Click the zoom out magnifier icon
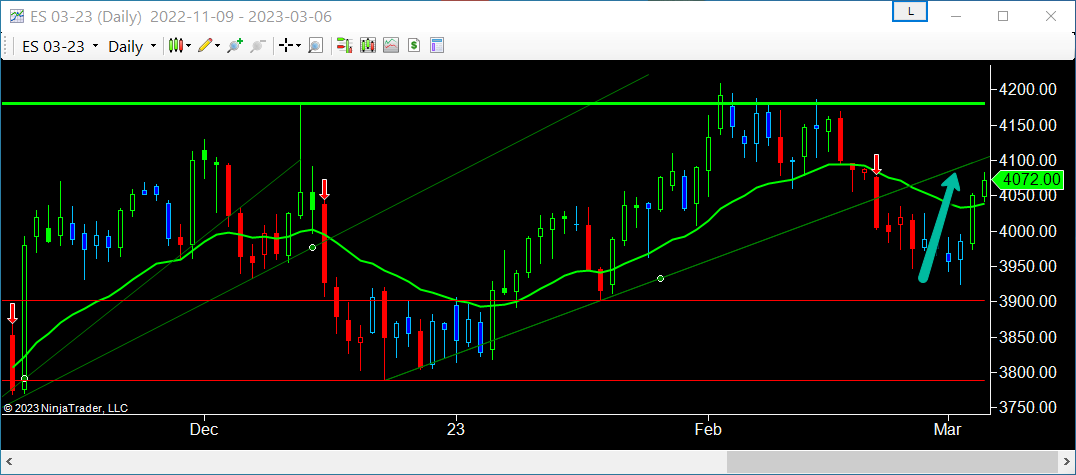The width and height of the screenshot is (1076, 475). (x=257, y=46)
